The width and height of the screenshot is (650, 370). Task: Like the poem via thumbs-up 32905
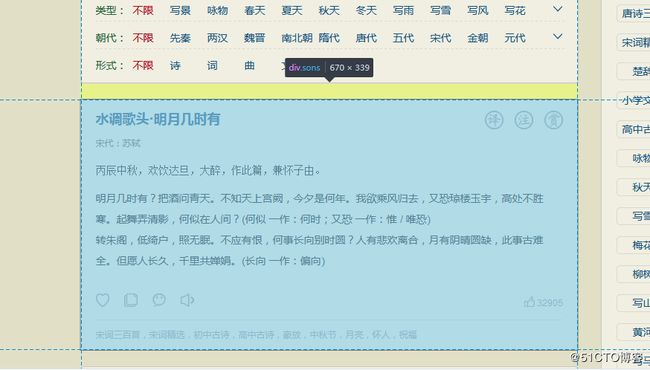click(543, 302)
